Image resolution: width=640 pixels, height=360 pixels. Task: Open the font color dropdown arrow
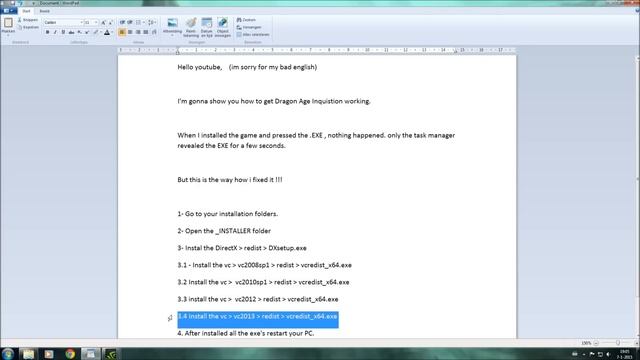point(112,32)
